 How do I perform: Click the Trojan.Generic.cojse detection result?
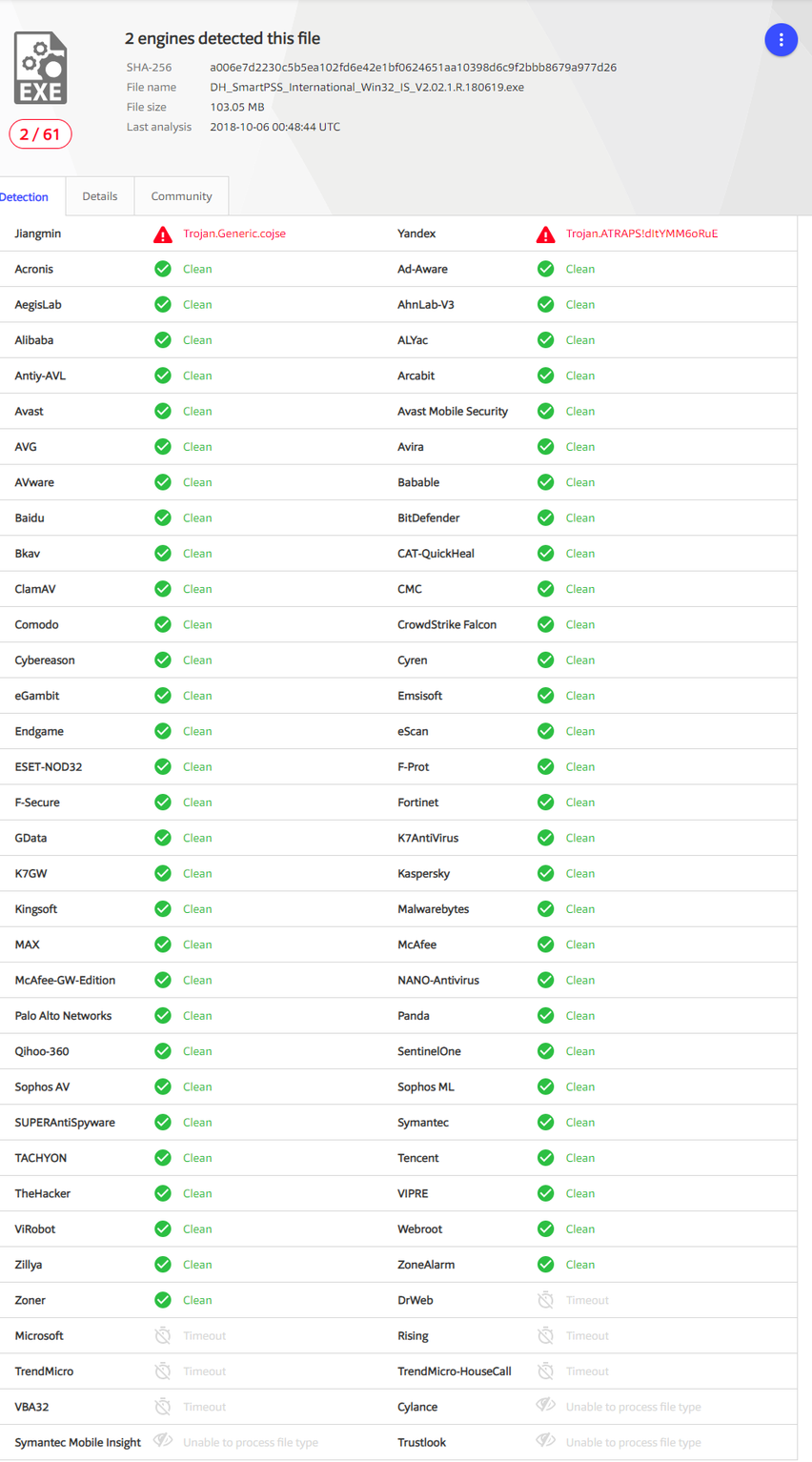click(x=234, y=234)
